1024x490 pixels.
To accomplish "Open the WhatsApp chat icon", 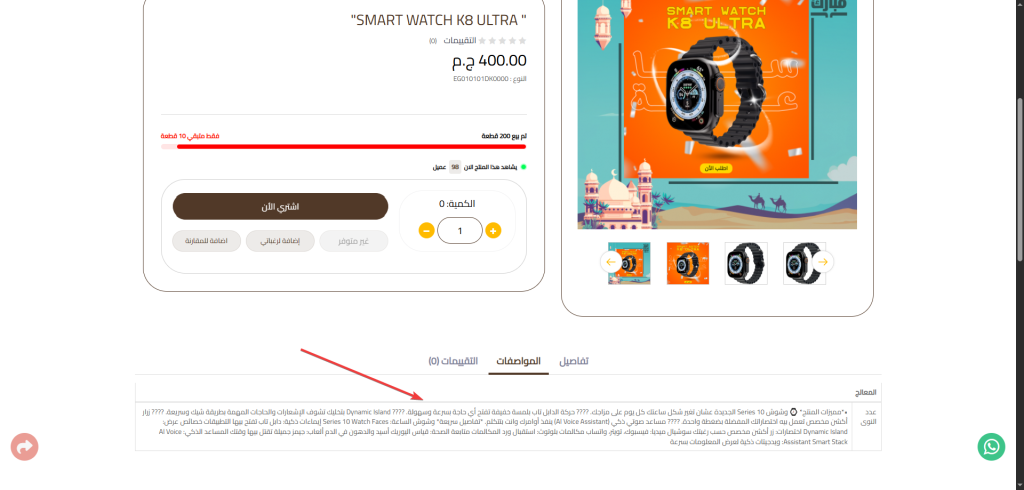I will 991,447.
